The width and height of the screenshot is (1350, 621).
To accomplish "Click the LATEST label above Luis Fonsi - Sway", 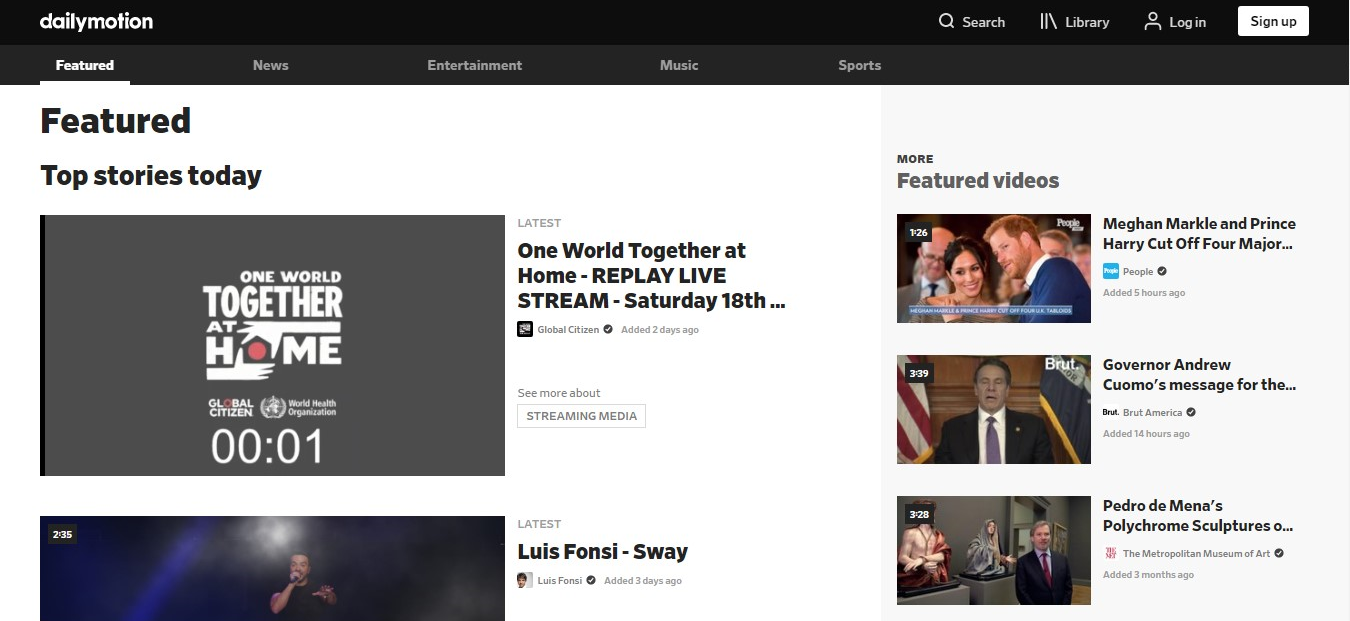I will pyautogui.click(x=539, y=524).
